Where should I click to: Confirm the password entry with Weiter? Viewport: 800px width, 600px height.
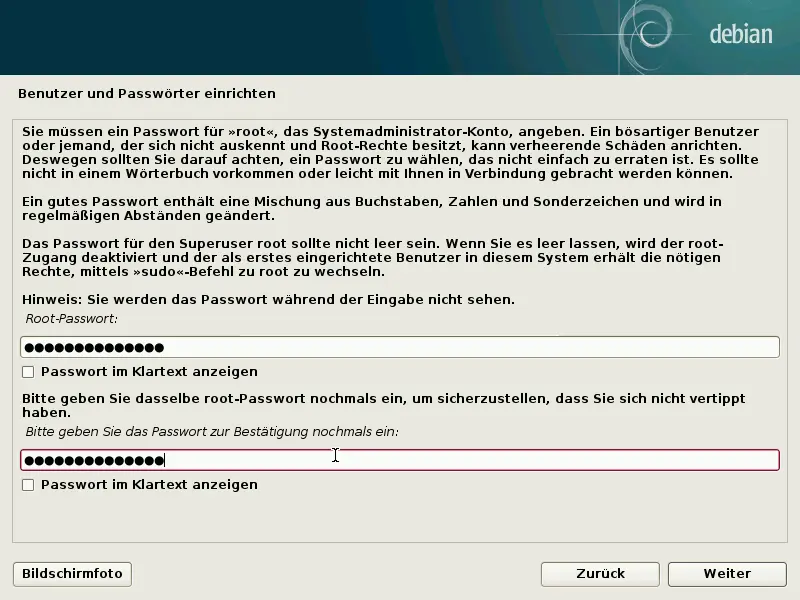tap(727, 574)
